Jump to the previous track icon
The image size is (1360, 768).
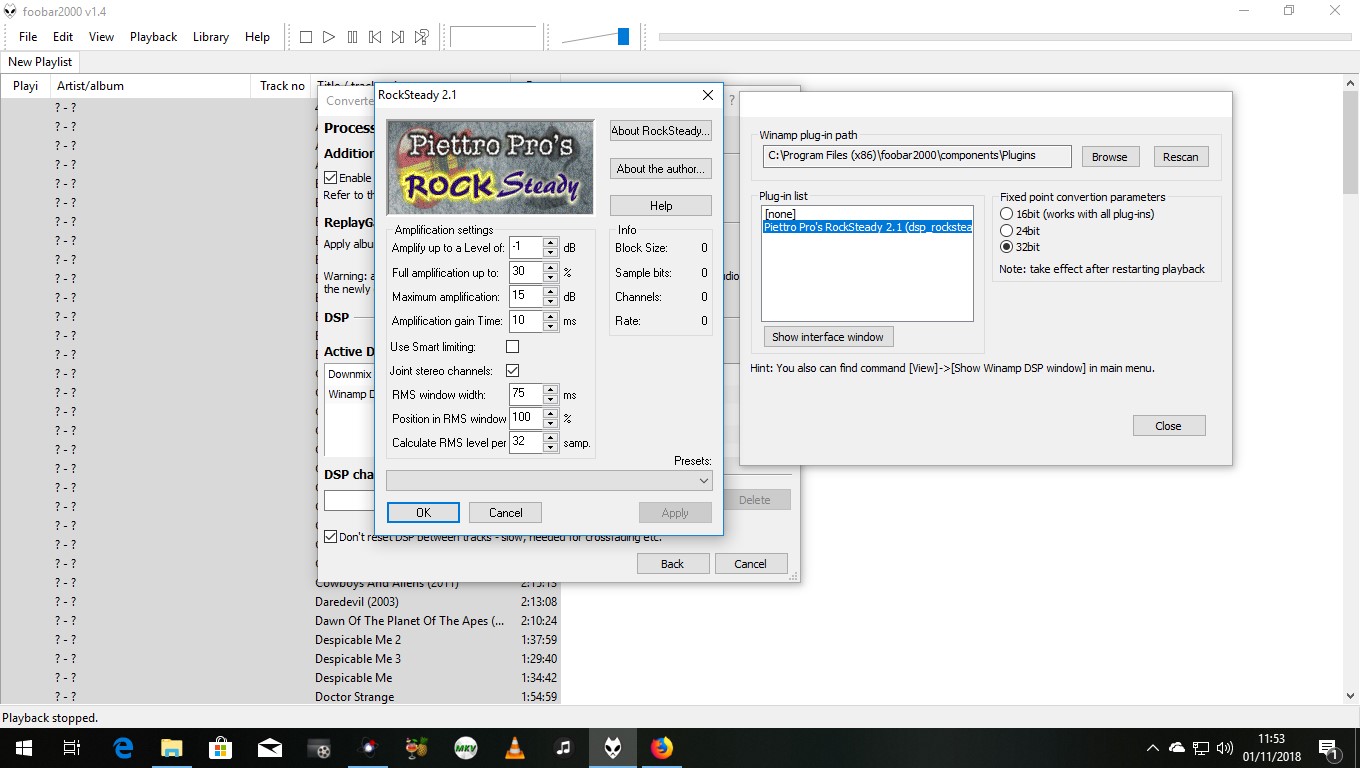coord(375,37)
